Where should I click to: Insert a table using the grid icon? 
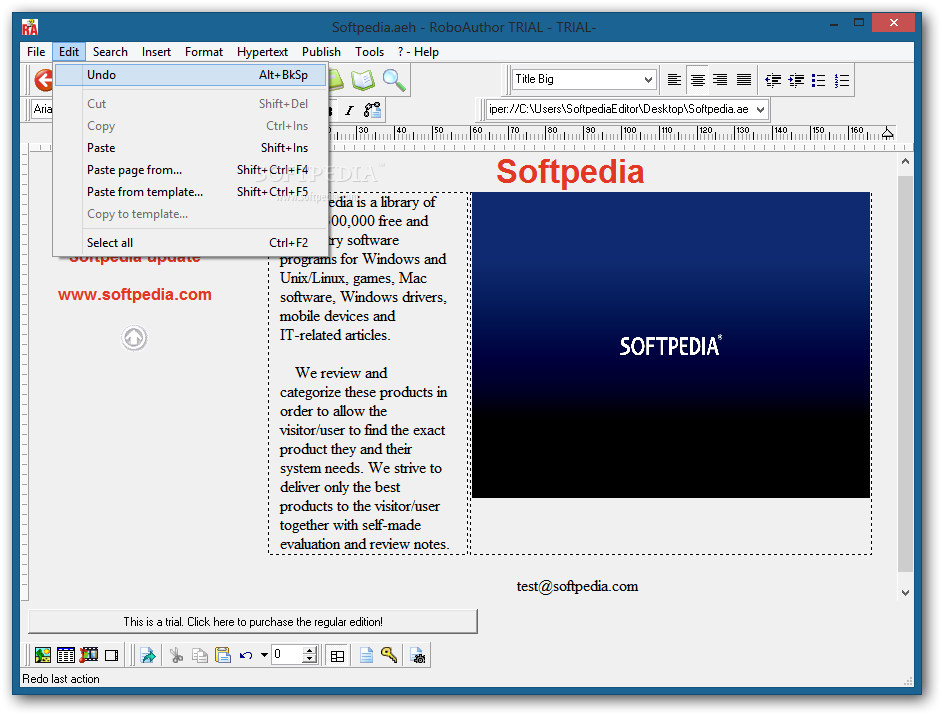(x=65, y=656)
